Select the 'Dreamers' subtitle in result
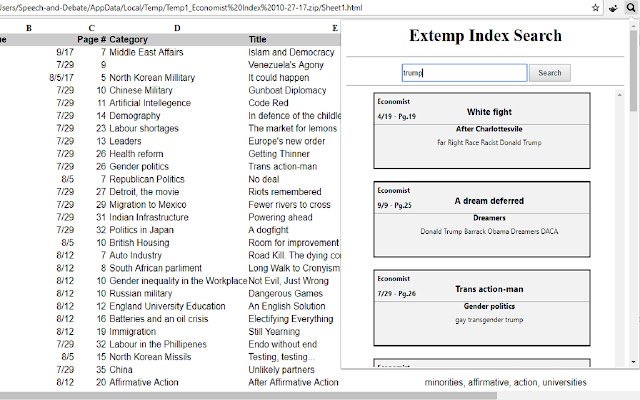Viewport: 640px width, 400px height. coord(489,218)
